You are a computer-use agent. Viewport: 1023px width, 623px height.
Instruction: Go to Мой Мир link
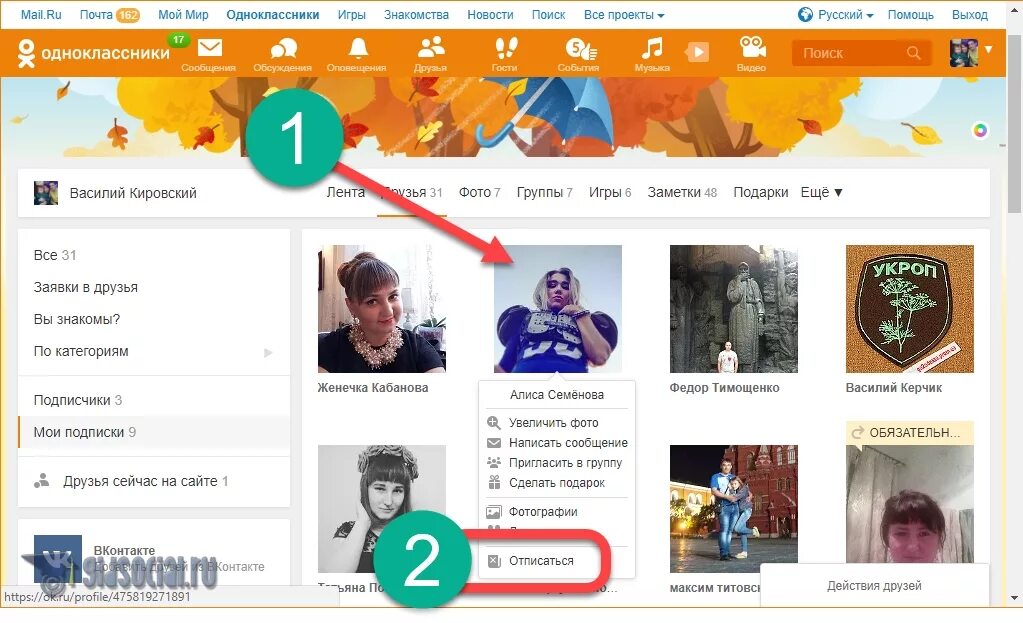point(183,14)
